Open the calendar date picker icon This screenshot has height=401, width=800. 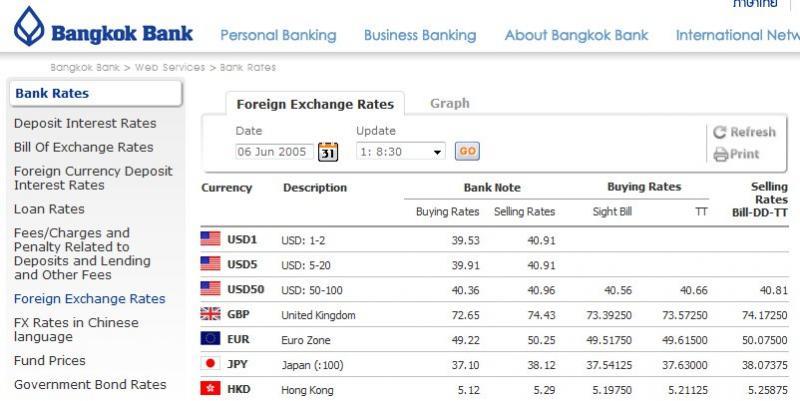click(328, 152)
